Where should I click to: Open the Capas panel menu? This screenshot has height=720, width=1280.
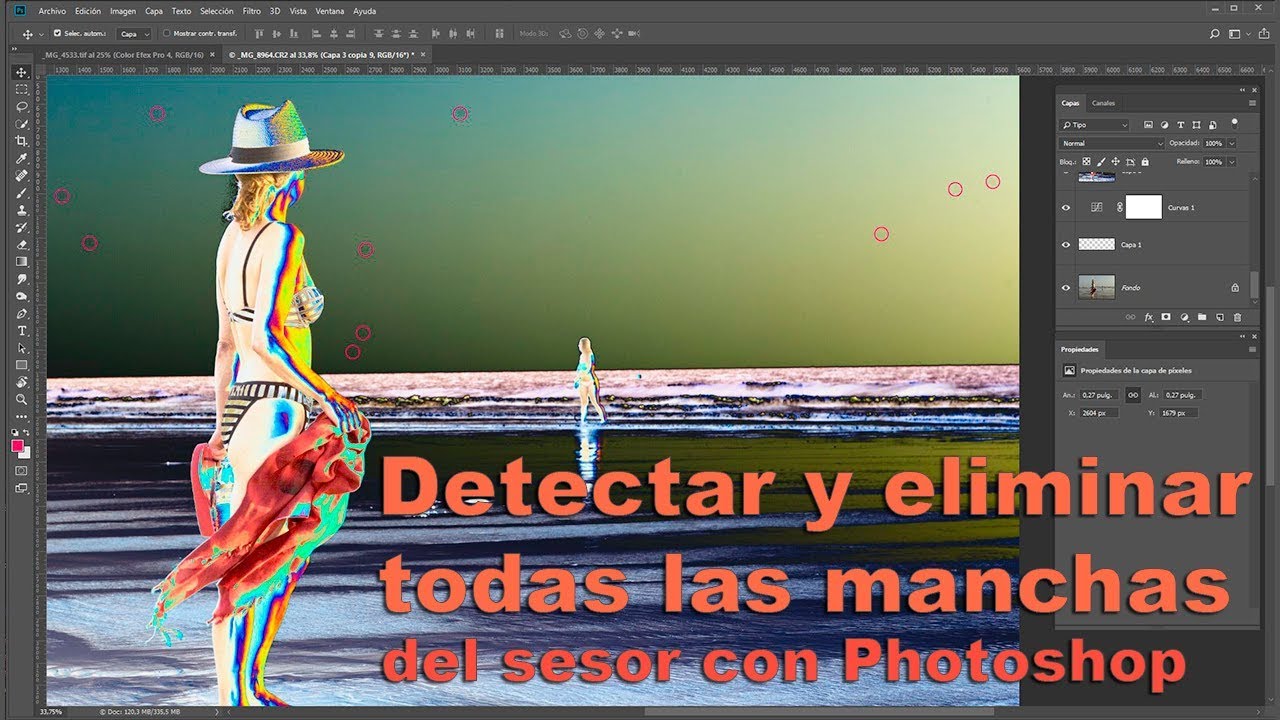coord(1252,103)
